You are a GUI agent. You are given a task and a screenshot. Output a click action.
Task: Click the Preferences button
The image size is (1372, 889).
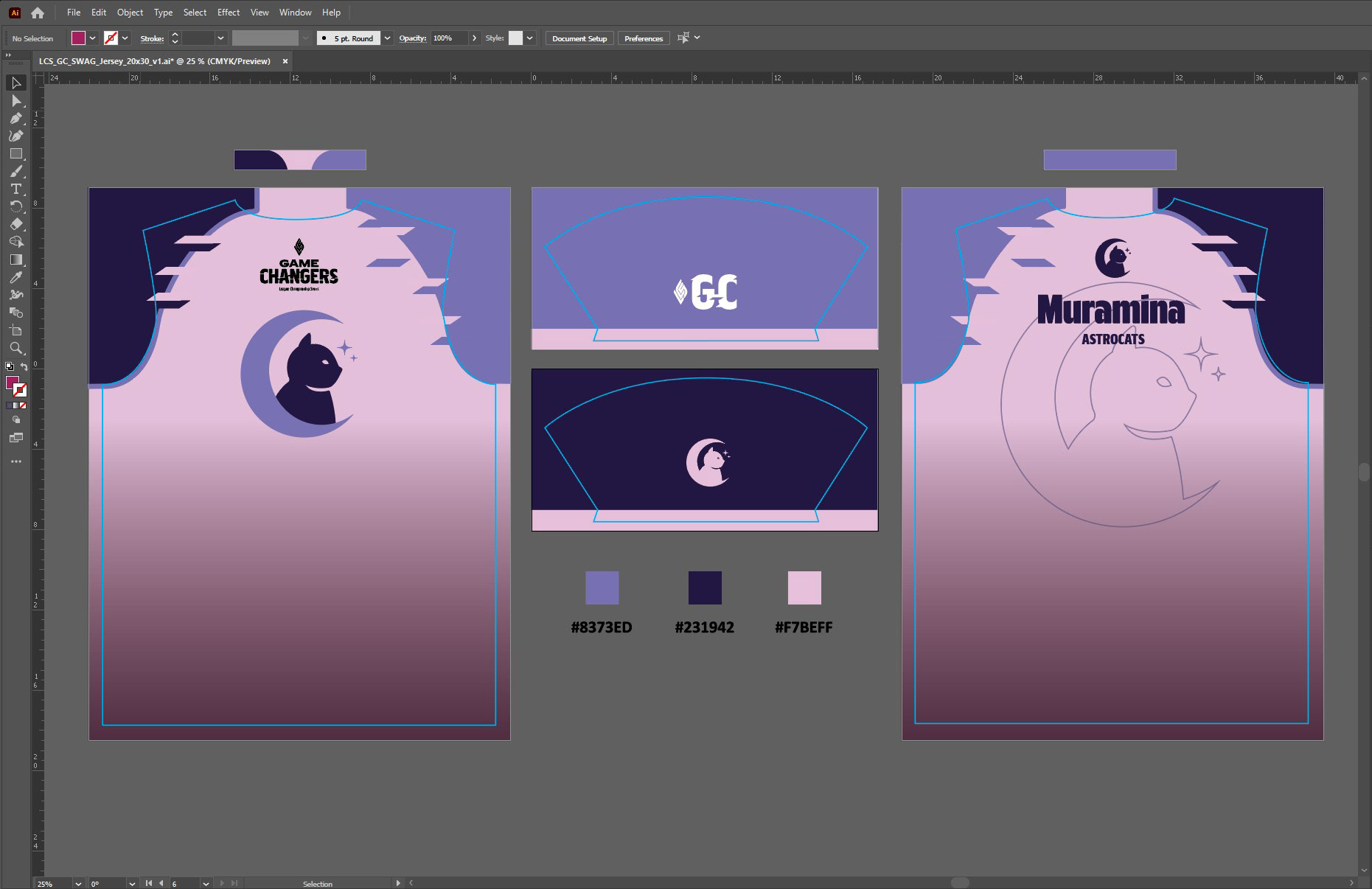tap(644, 38)
